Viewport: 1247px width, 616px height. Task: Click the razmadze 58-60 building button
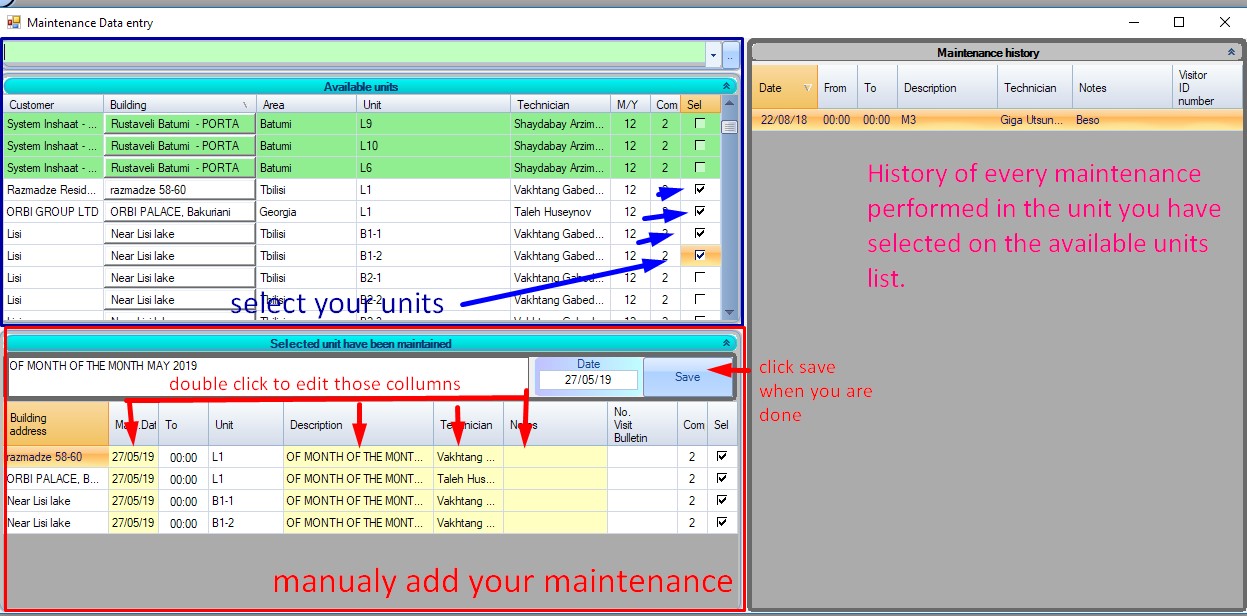click(180, 190)
